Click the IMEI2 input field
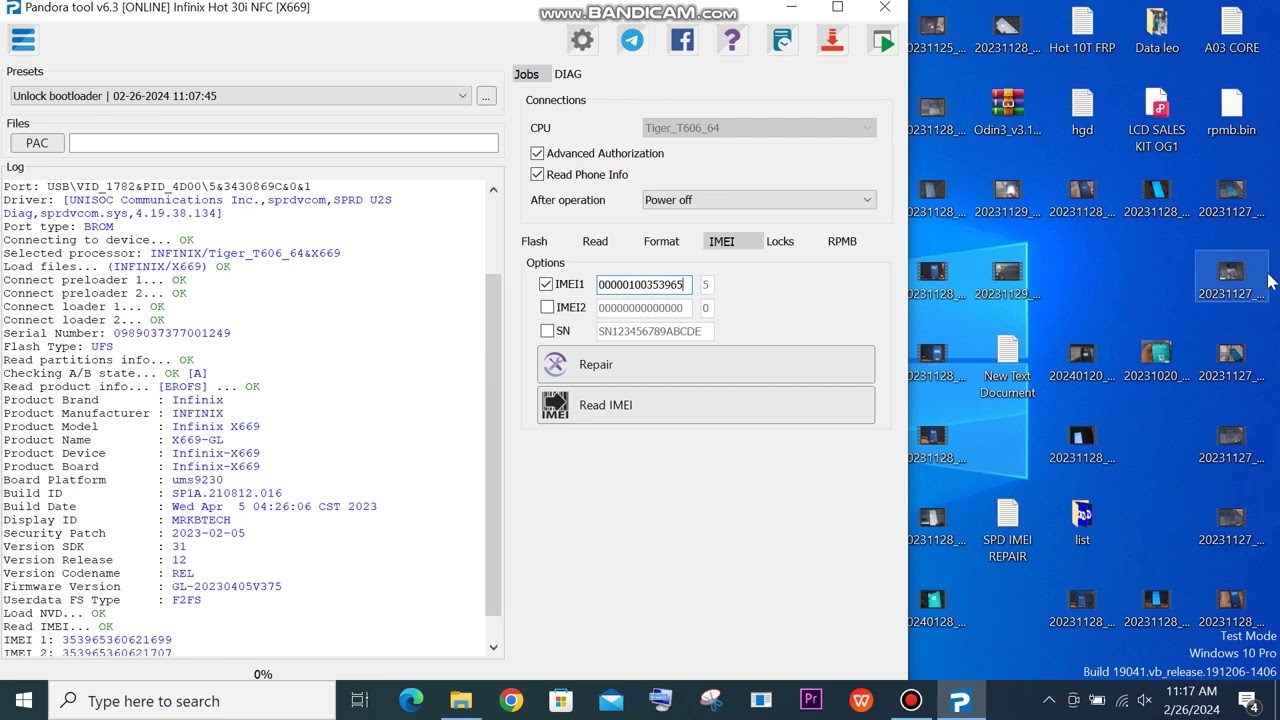The width and height of the screenshot is (1280, 720). point(644,308)
